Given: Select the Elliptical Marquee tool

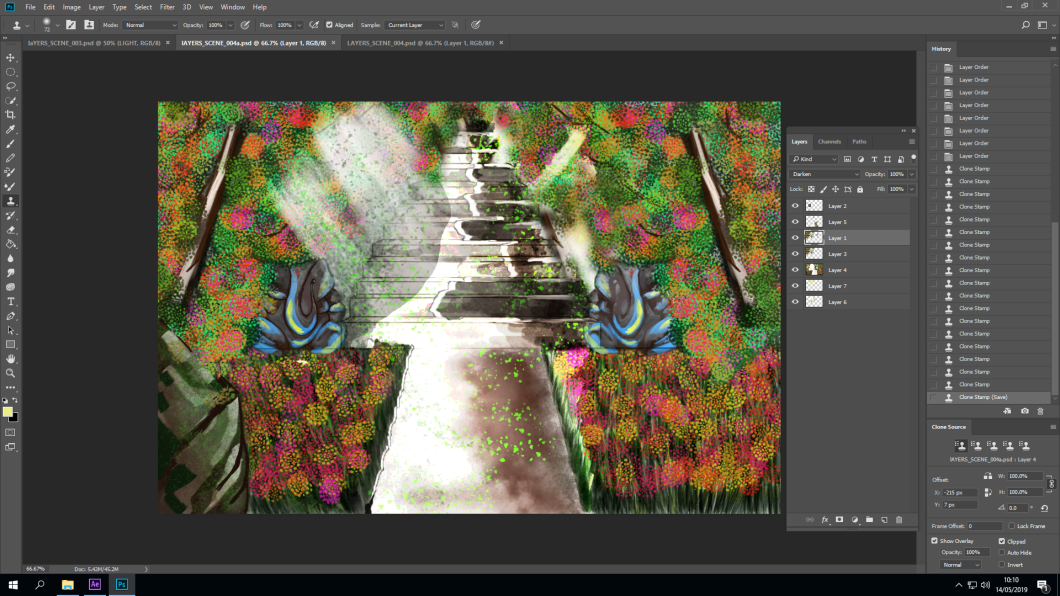Looking at the screenshot, I should click(x=11, y=72).
